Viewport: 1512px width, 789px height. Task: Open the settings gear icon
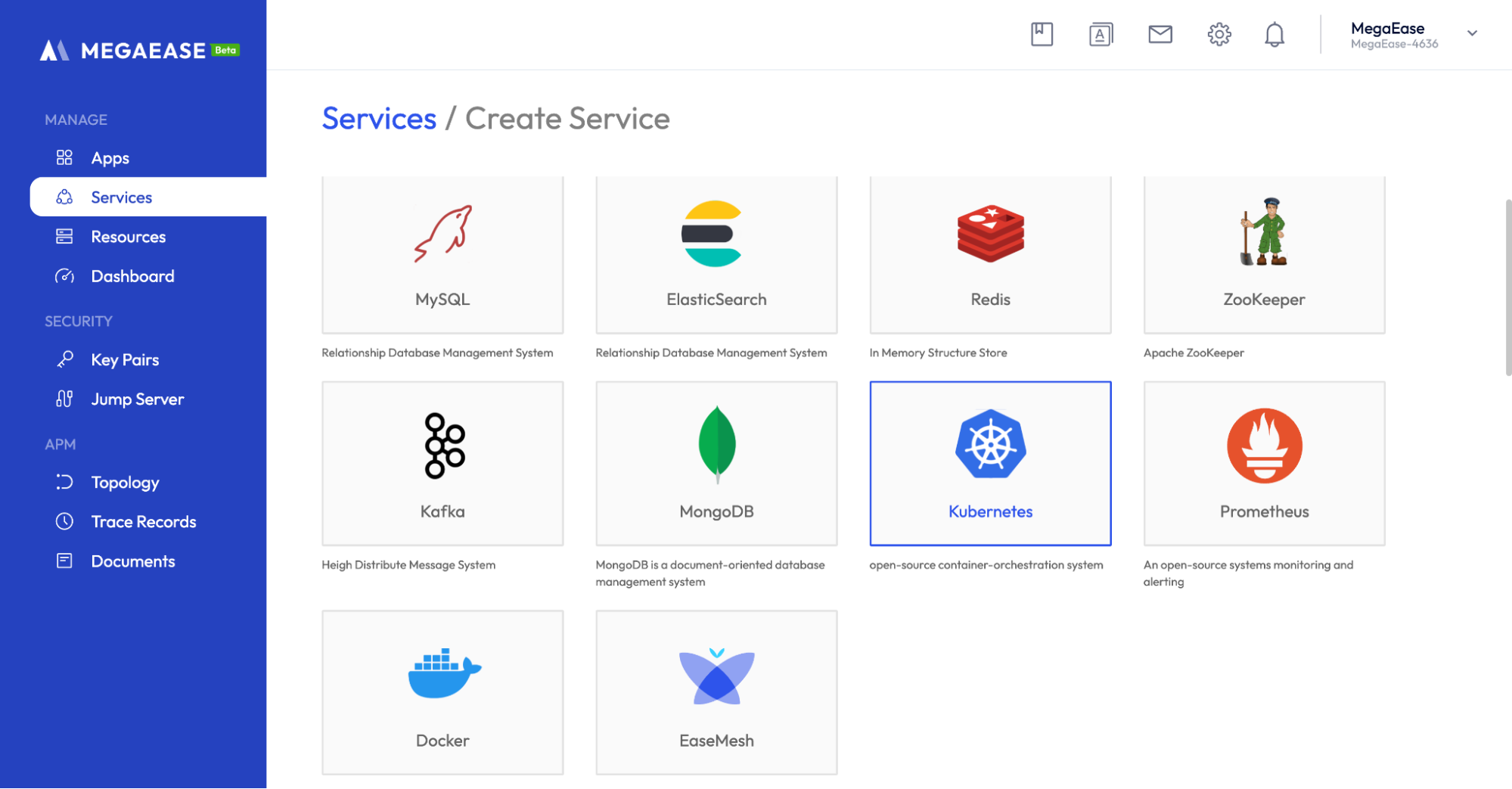click(x=1219, y=33)
